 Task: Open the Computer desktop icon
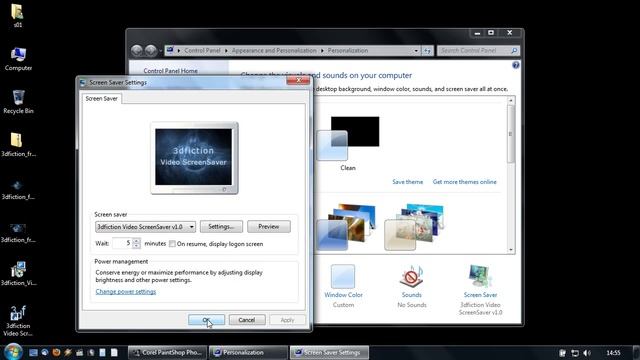coord(18,59)
